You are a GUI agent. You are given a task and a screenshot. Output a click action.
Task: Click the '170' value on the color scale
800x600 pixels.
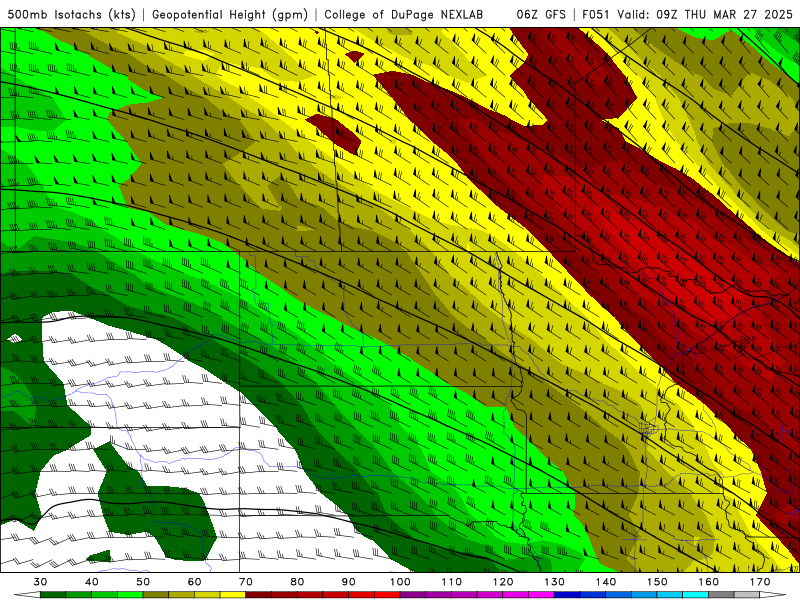[x=760, y=582]
